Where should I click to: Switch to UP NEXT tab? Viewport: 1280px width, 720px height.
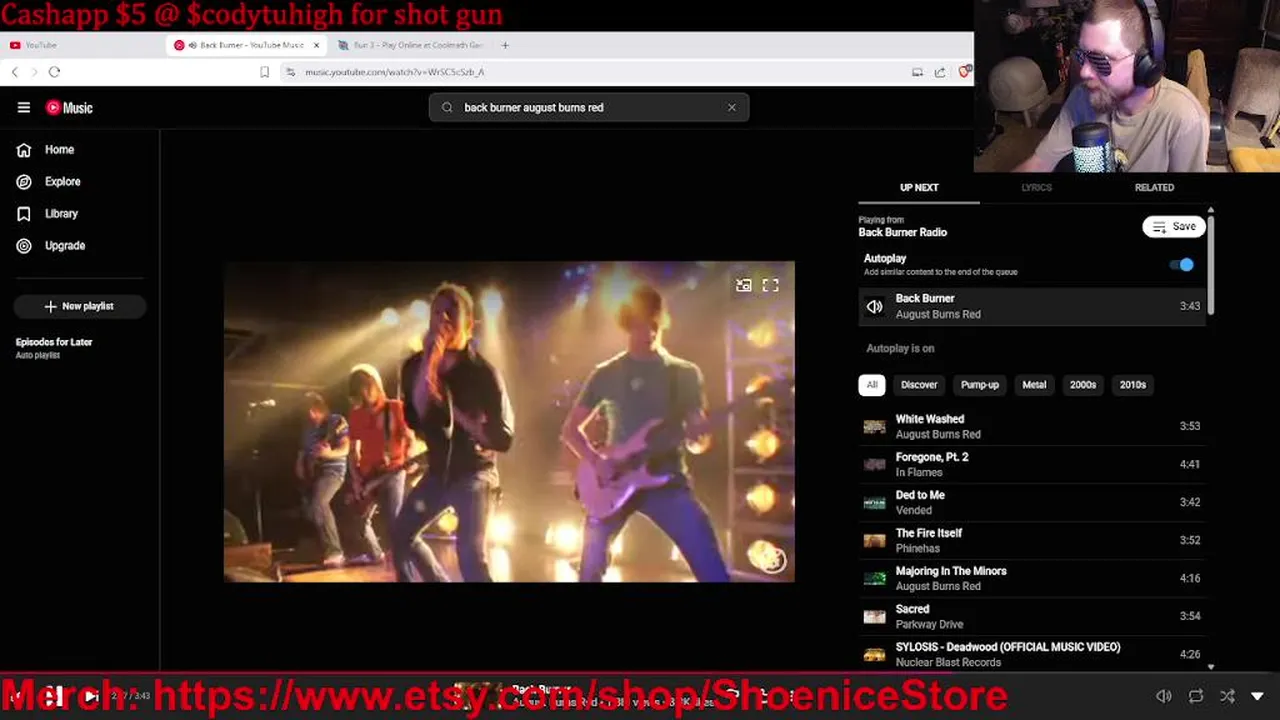click(x=919, y=188)
